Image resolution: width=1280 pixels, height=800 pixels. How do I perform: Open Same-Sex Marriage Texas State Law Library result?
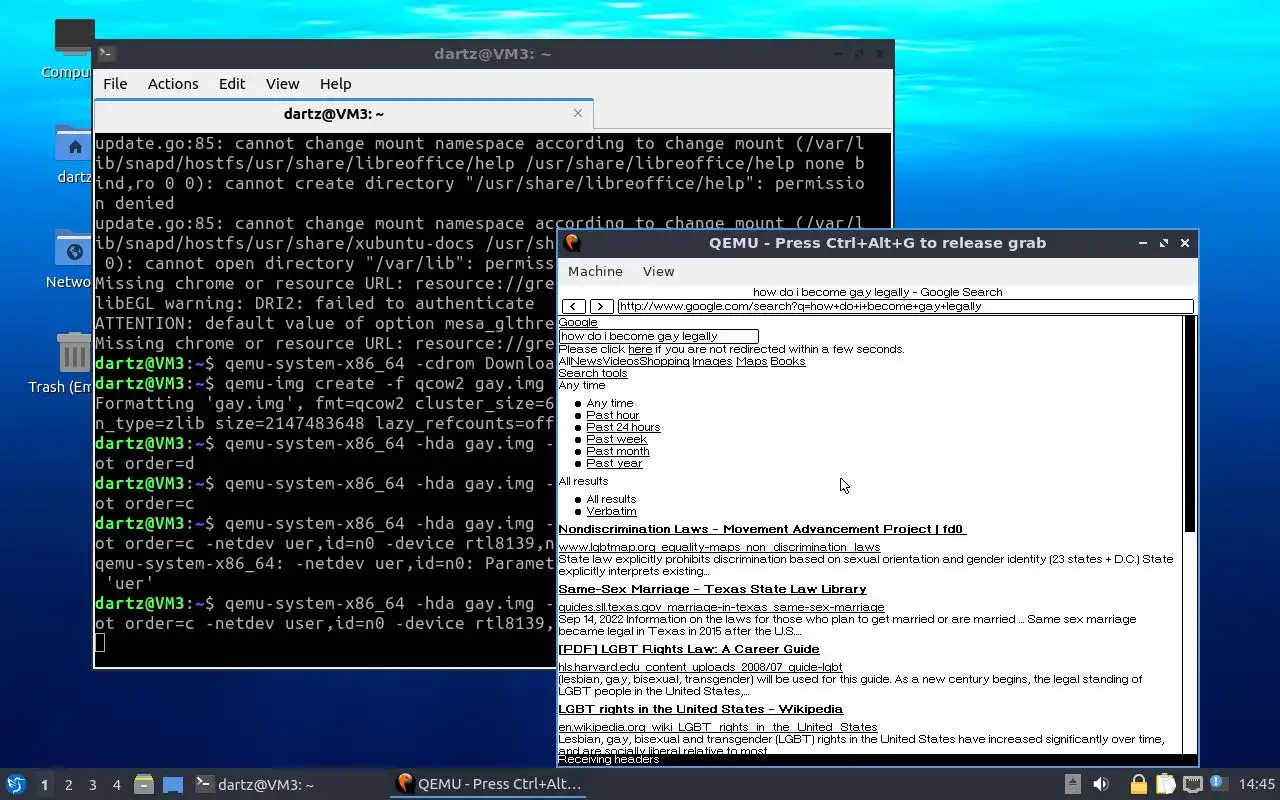pyautogui.click(x=712, y=589)
